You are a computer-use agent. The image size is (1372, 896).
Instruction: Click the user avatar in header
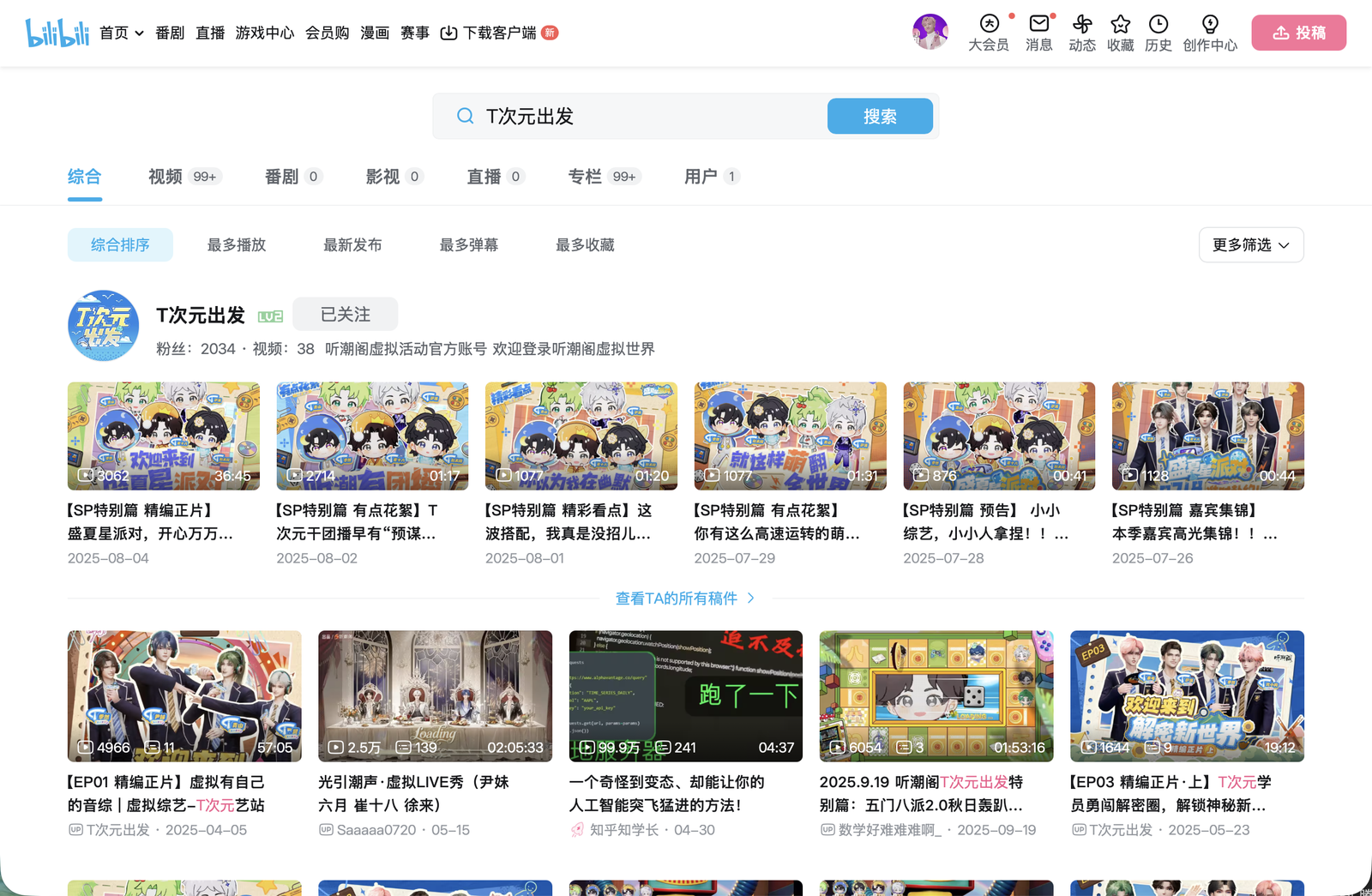point(930,32)
